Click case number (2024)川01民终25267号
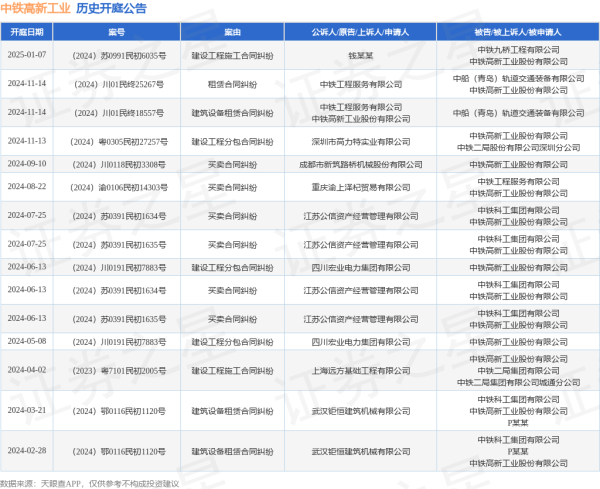Image resolution: width=600 pixels, height=489 pixels. point(119,84)
